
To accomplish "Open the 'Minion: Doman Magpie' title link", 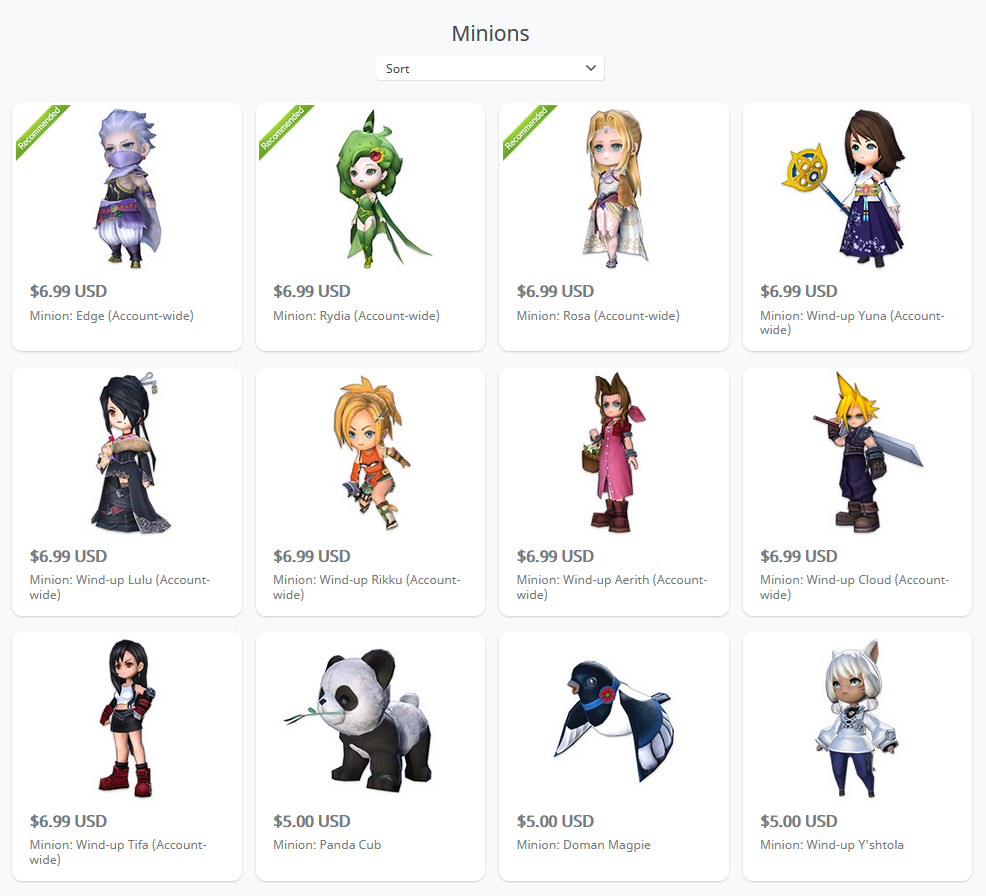I will [584, 845].
